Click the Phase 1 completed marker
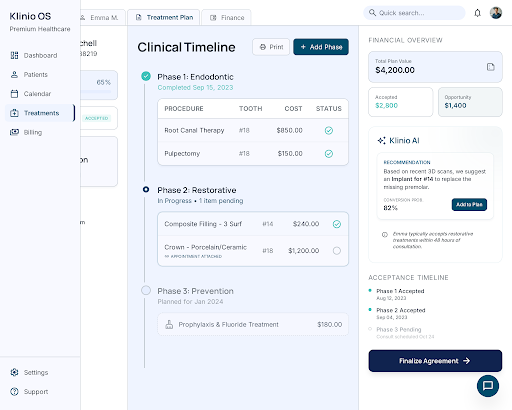The image size is (512, 410). click(146, 76)
